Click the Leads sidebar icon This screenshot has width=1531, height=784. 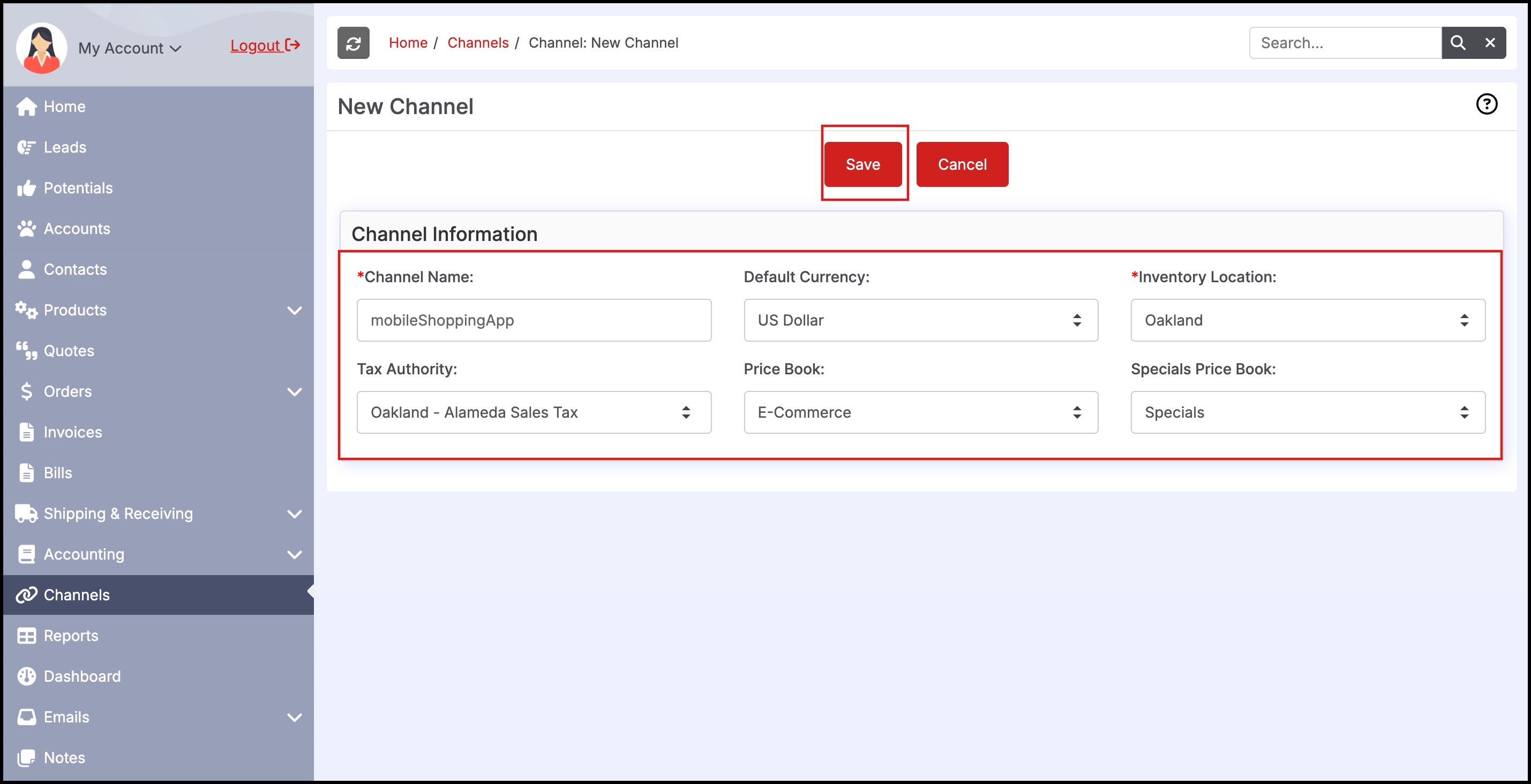pyautogui.click(x=26, y=147)
